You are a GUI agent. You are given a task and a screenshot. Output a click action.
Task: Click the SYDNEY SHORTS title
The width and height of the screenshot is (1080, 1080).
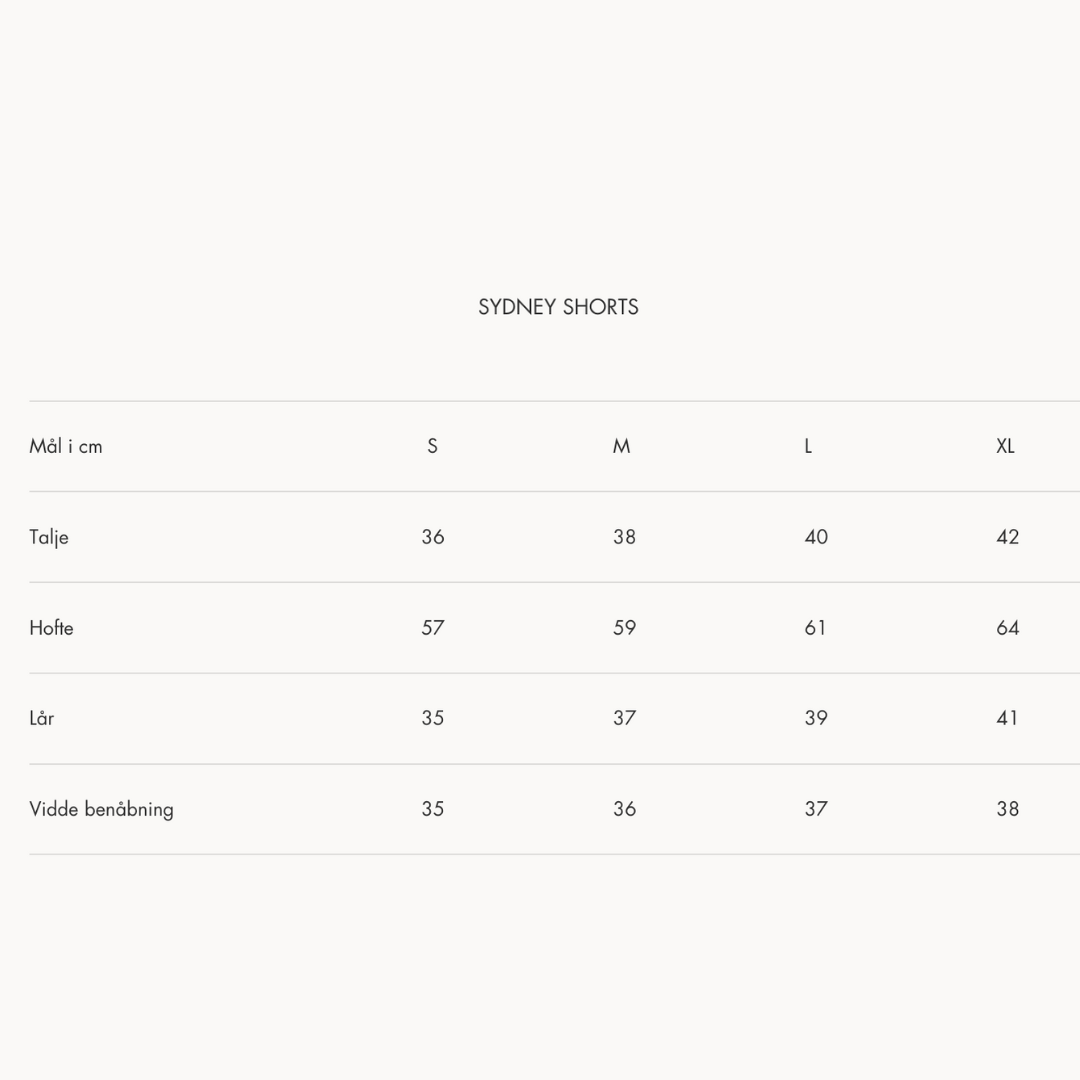pos(558,307)
